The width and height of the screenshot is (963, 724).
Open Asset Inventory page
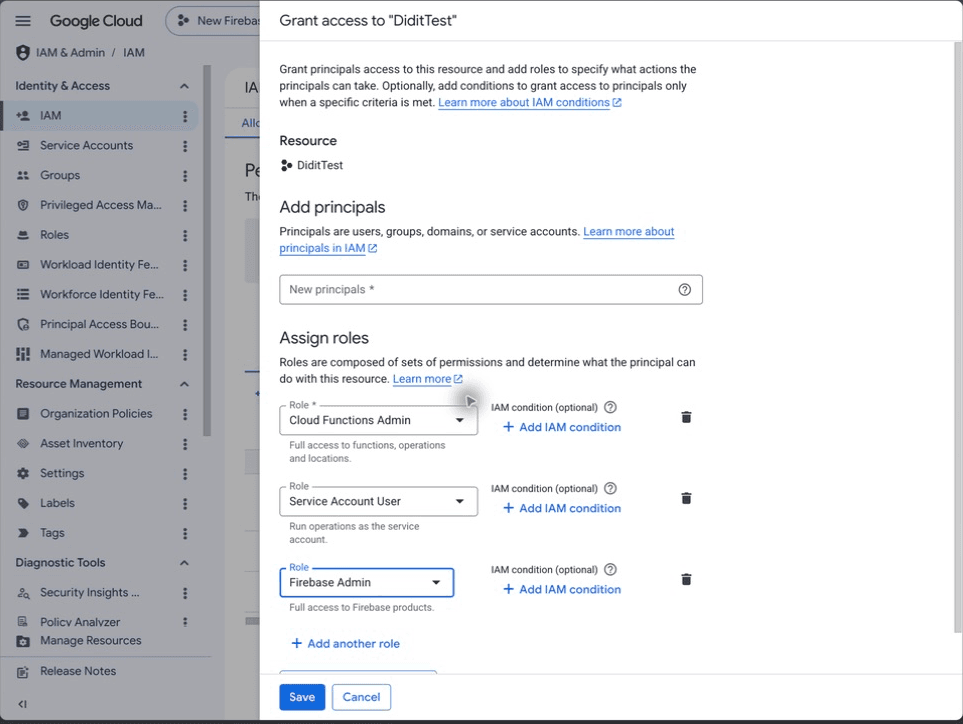click(82, 443)
